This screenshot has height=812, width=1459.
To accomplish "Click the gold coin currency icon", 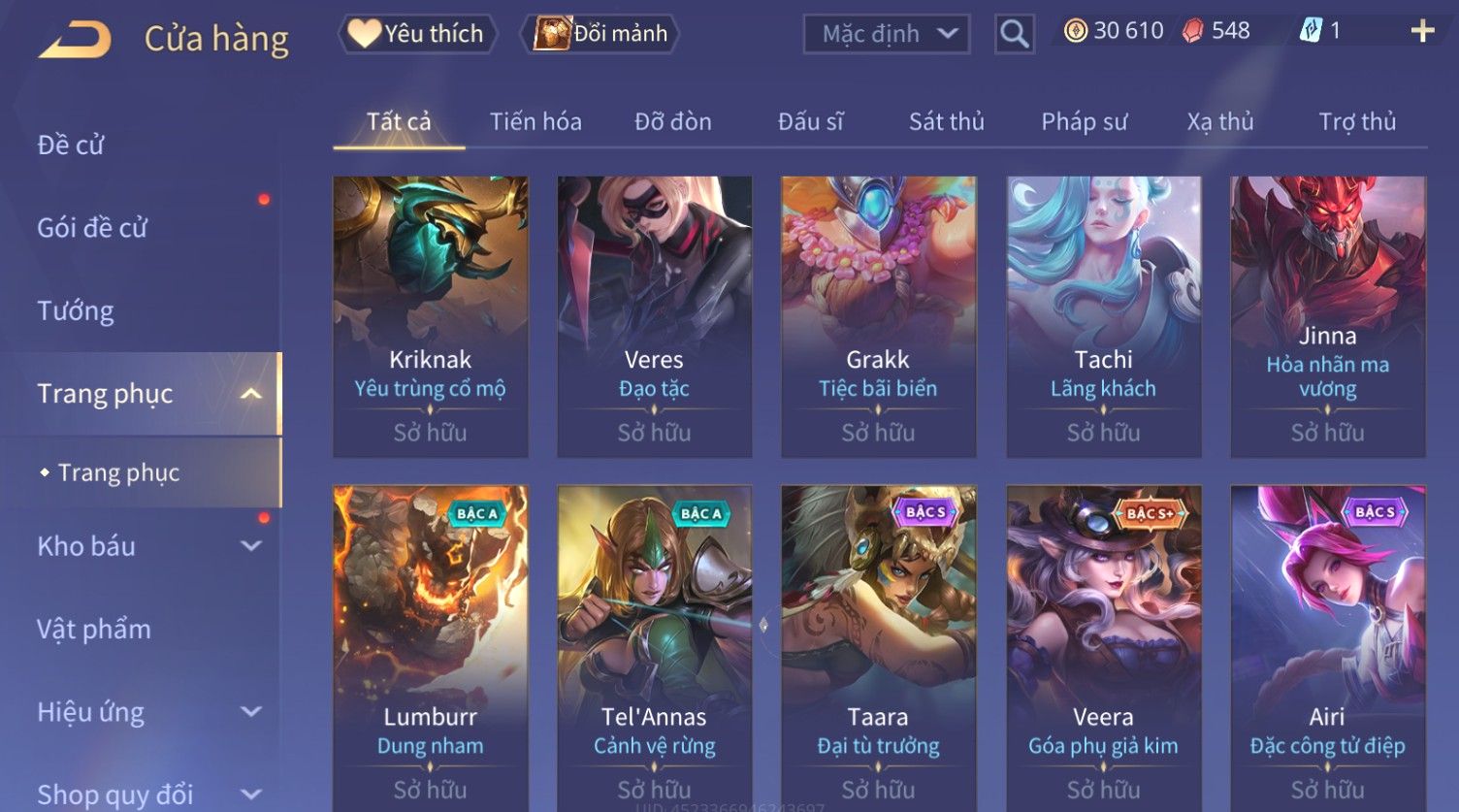I will coord(1075,31).
